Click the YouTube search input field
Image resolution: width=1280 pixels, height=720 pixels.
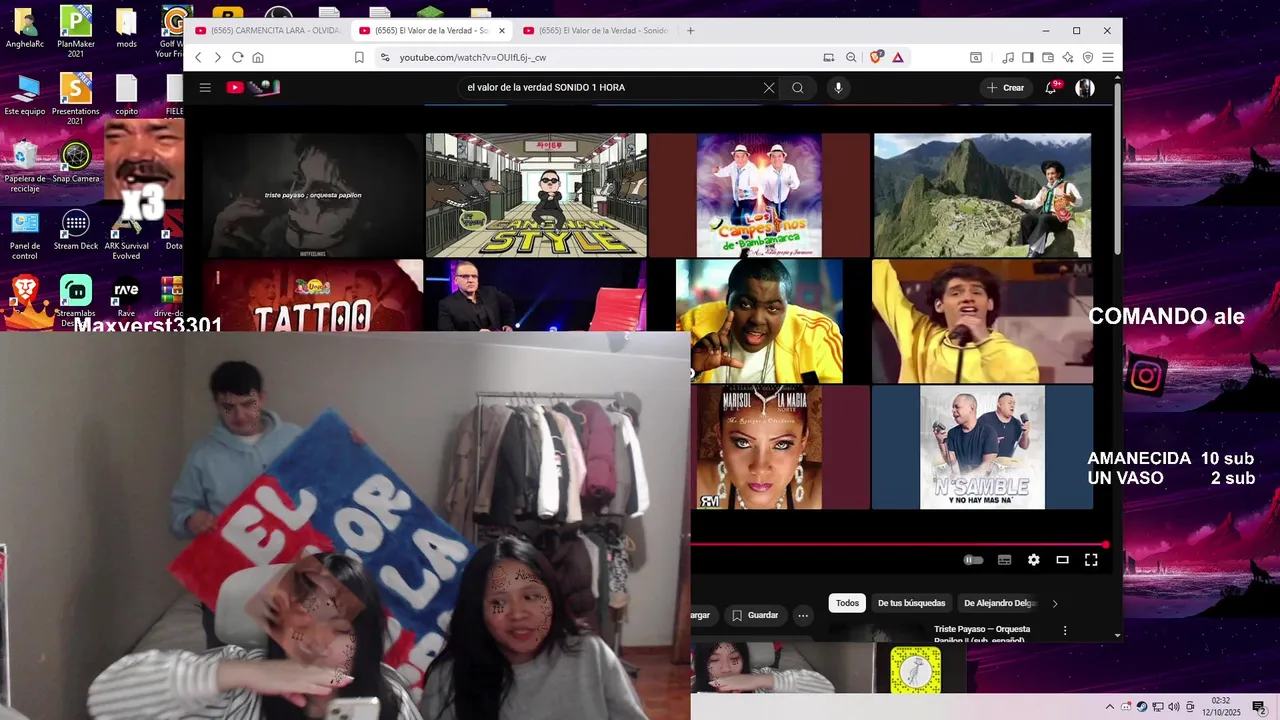[610, 87]
